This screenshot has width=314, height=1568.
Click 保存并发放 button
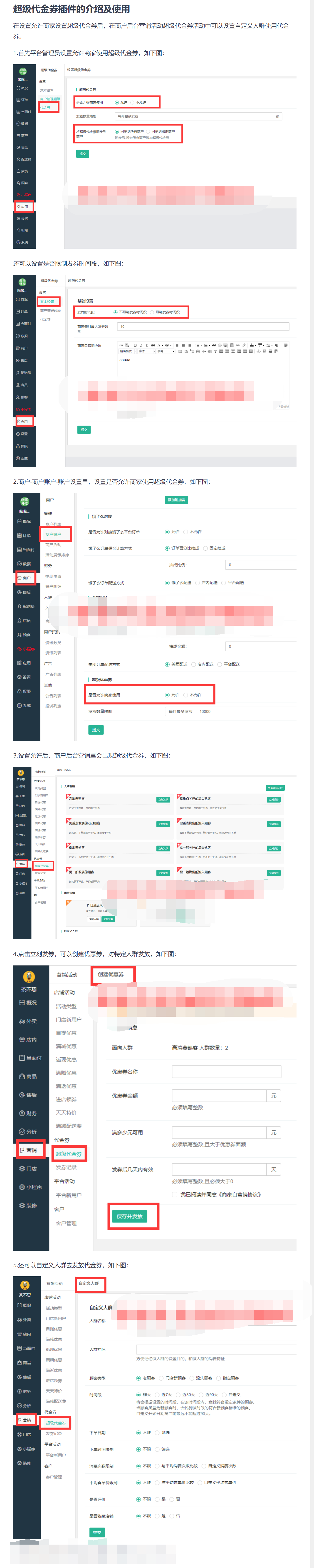[130, 1216]
